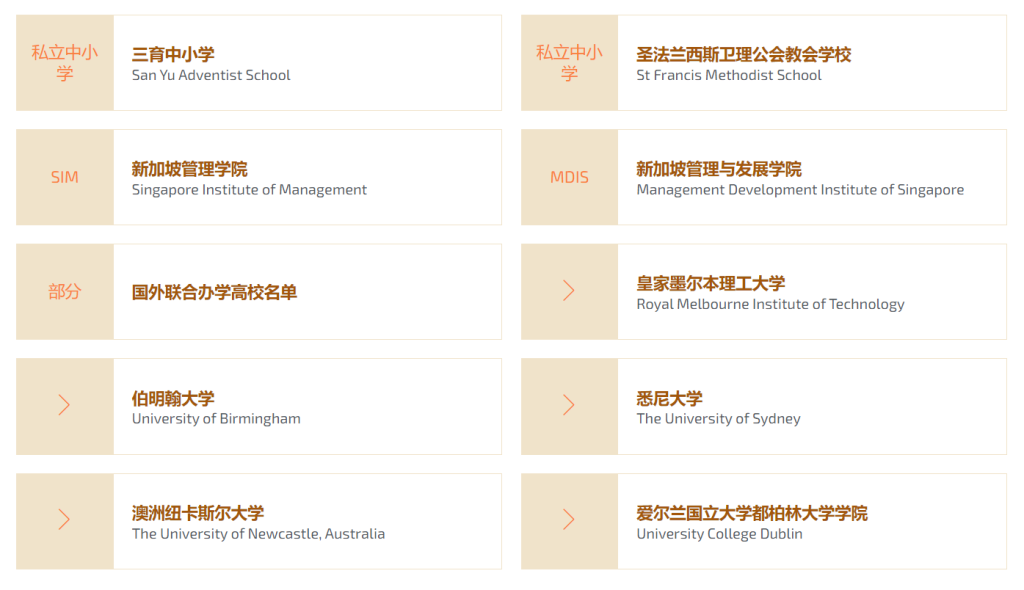Click the text The University of Sydney
Viewport: 1024px width, 590px height.
click(x=718, y=419)
